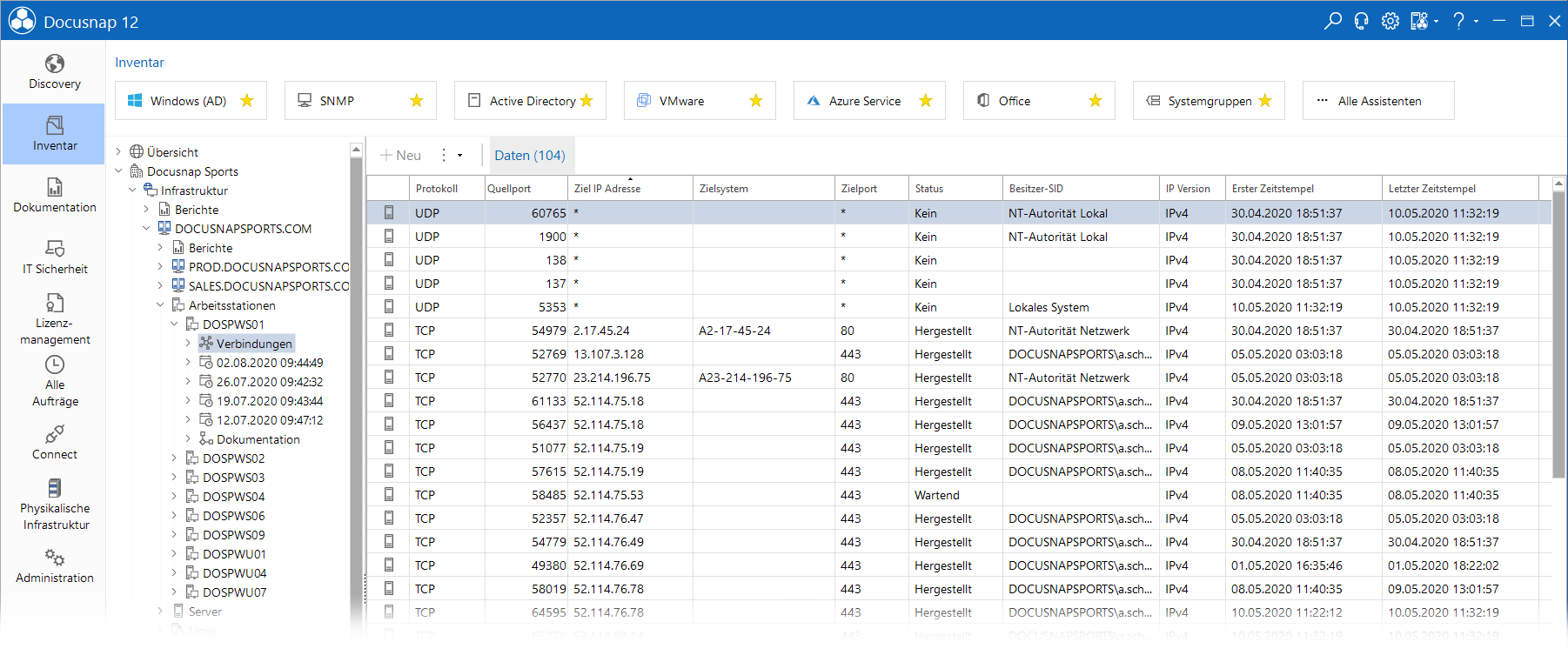Open the Connect sidebar section
Image resolution: width=1568 pixels, height=662 pixels.
(x=55, y=443)
